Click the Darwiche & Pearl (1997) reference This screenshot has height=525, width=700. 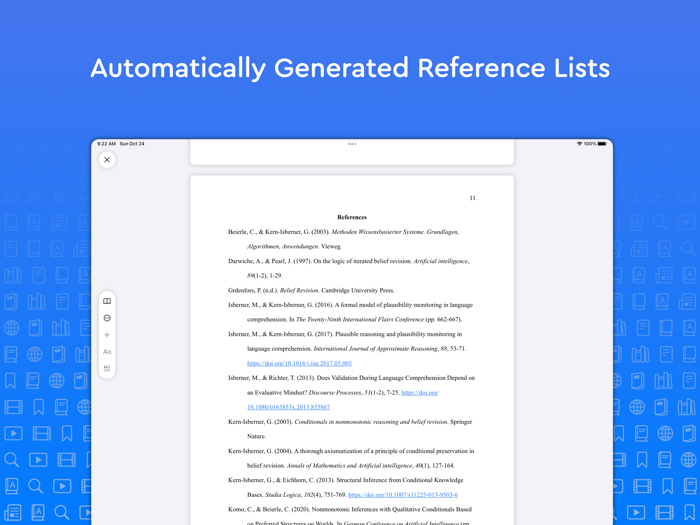348,268
